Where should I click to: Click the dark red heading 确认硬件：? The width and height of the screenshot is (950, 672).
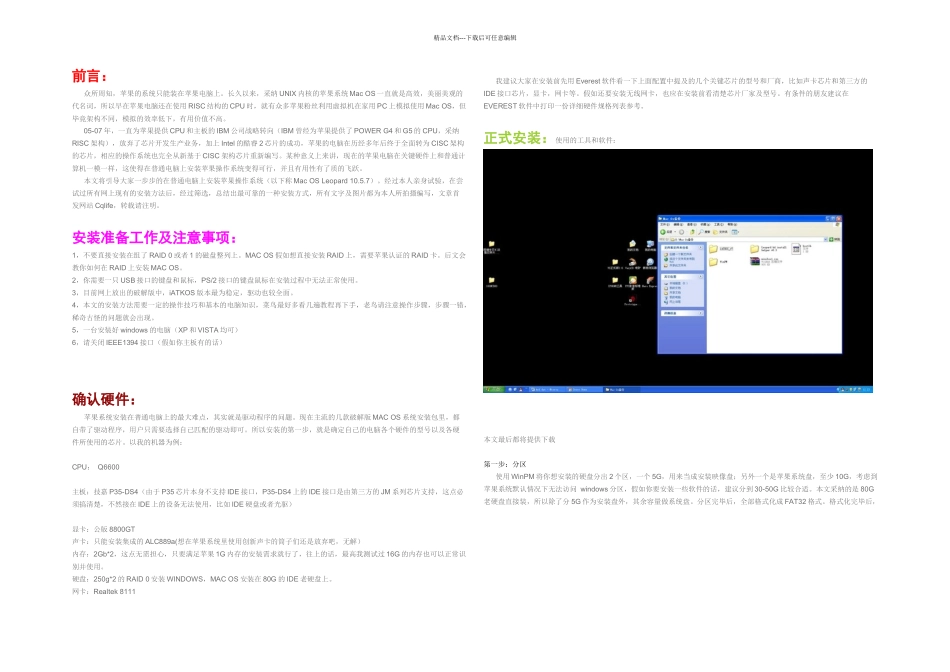click(x=104, y=399)
